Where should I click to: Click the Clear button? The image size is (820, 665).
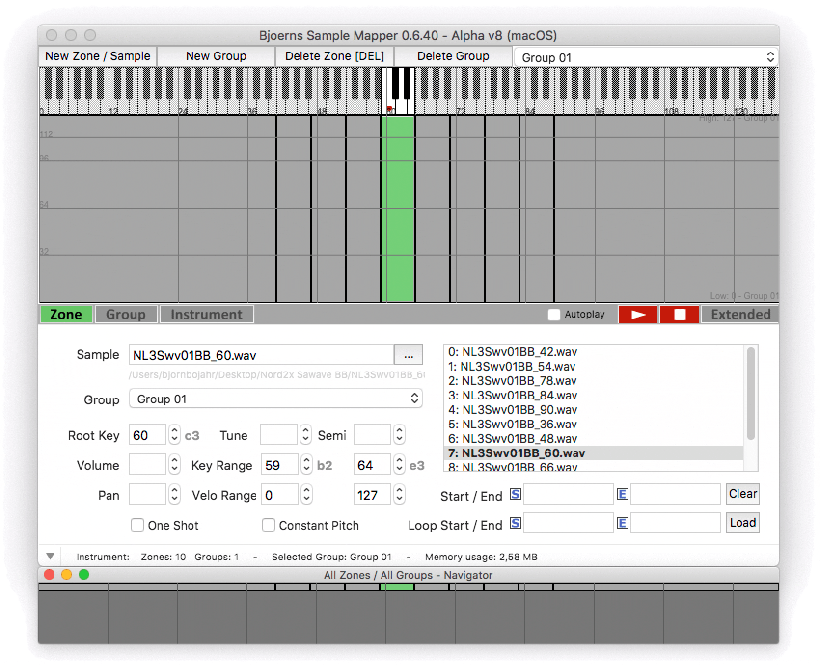coord(743,494)
